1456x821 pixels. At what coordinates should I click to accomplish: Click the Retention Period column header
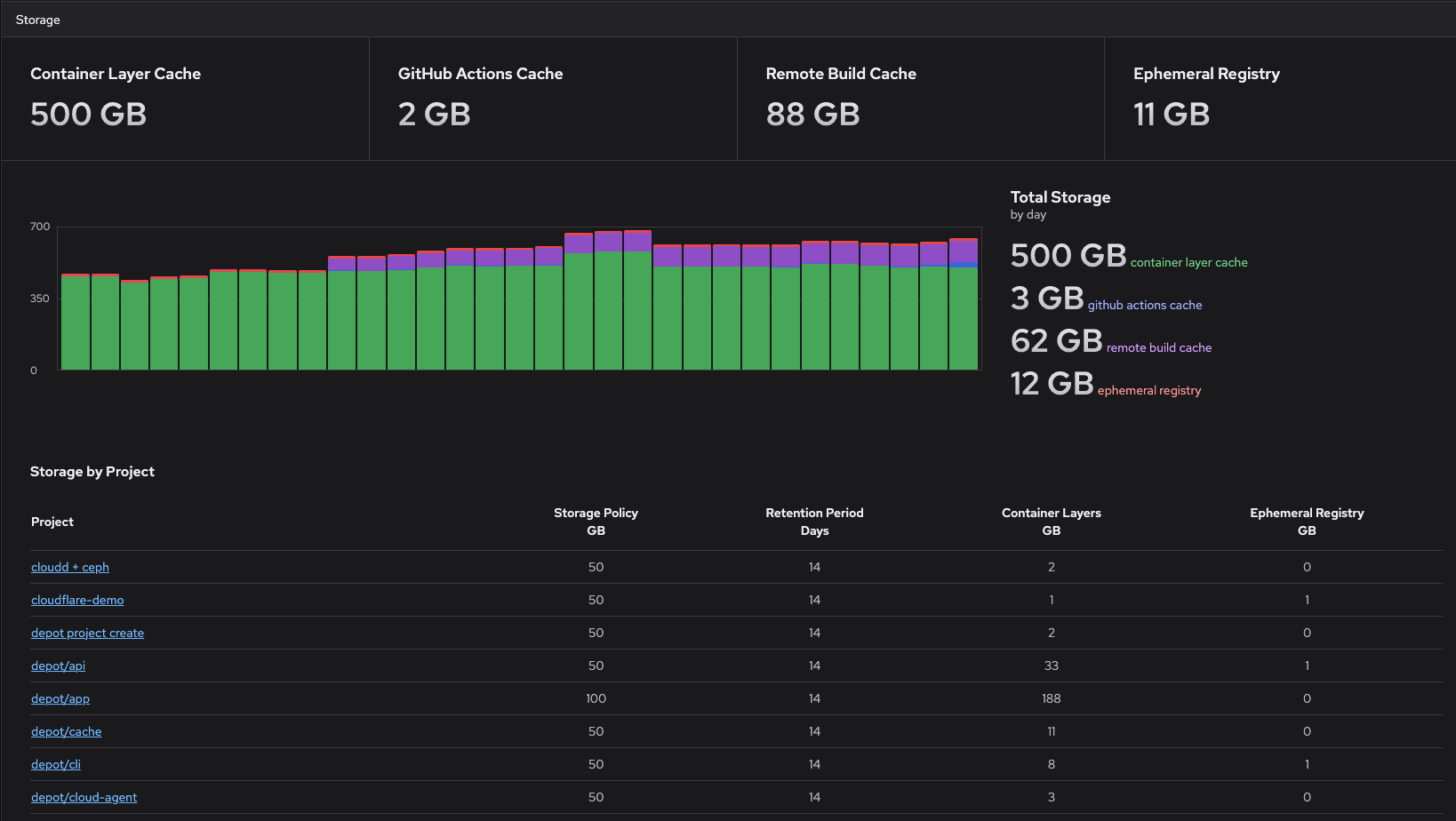coord(814,522)
